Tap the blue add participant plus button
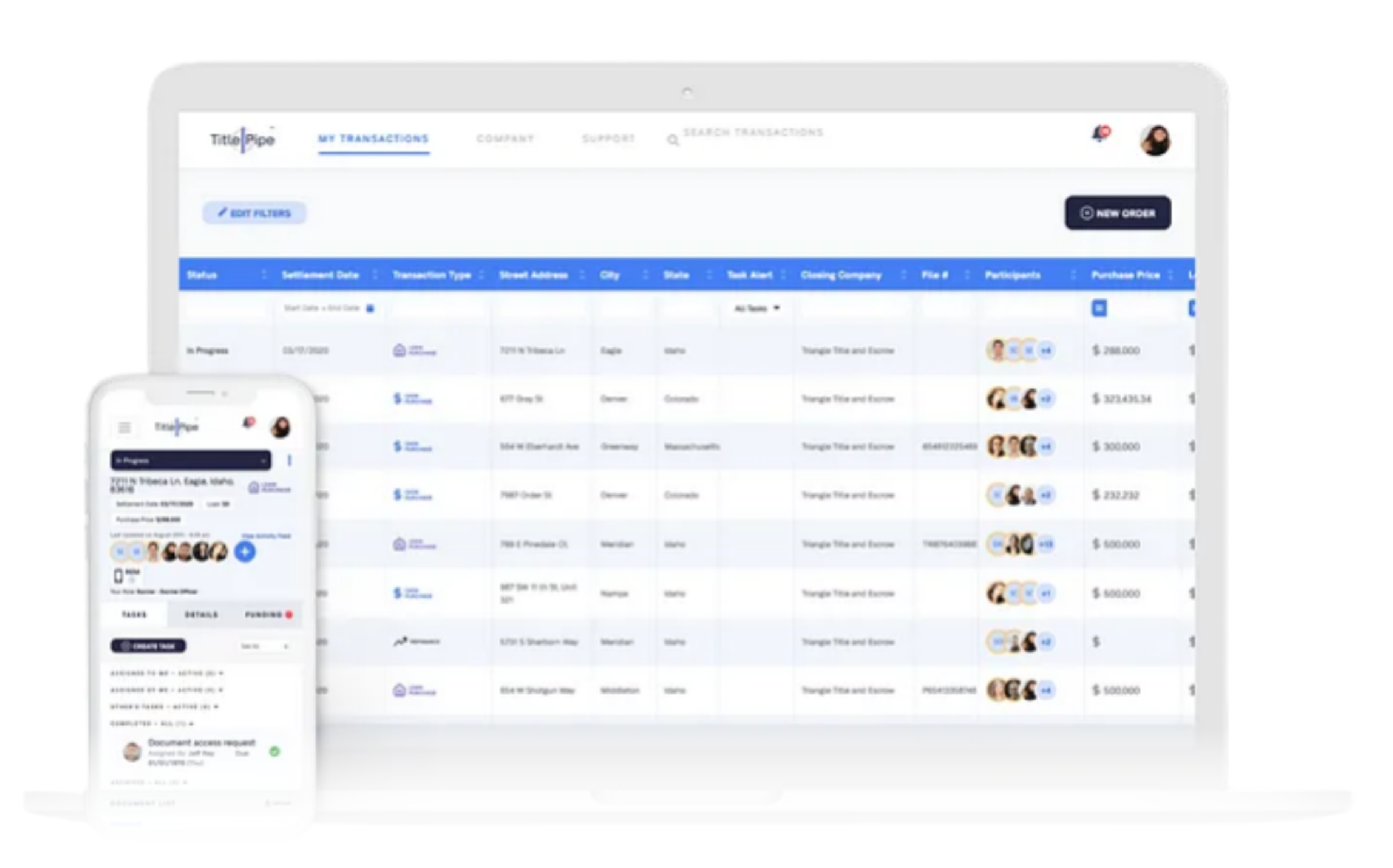This screenshot has height=868, width=1393. click(245, 552)
